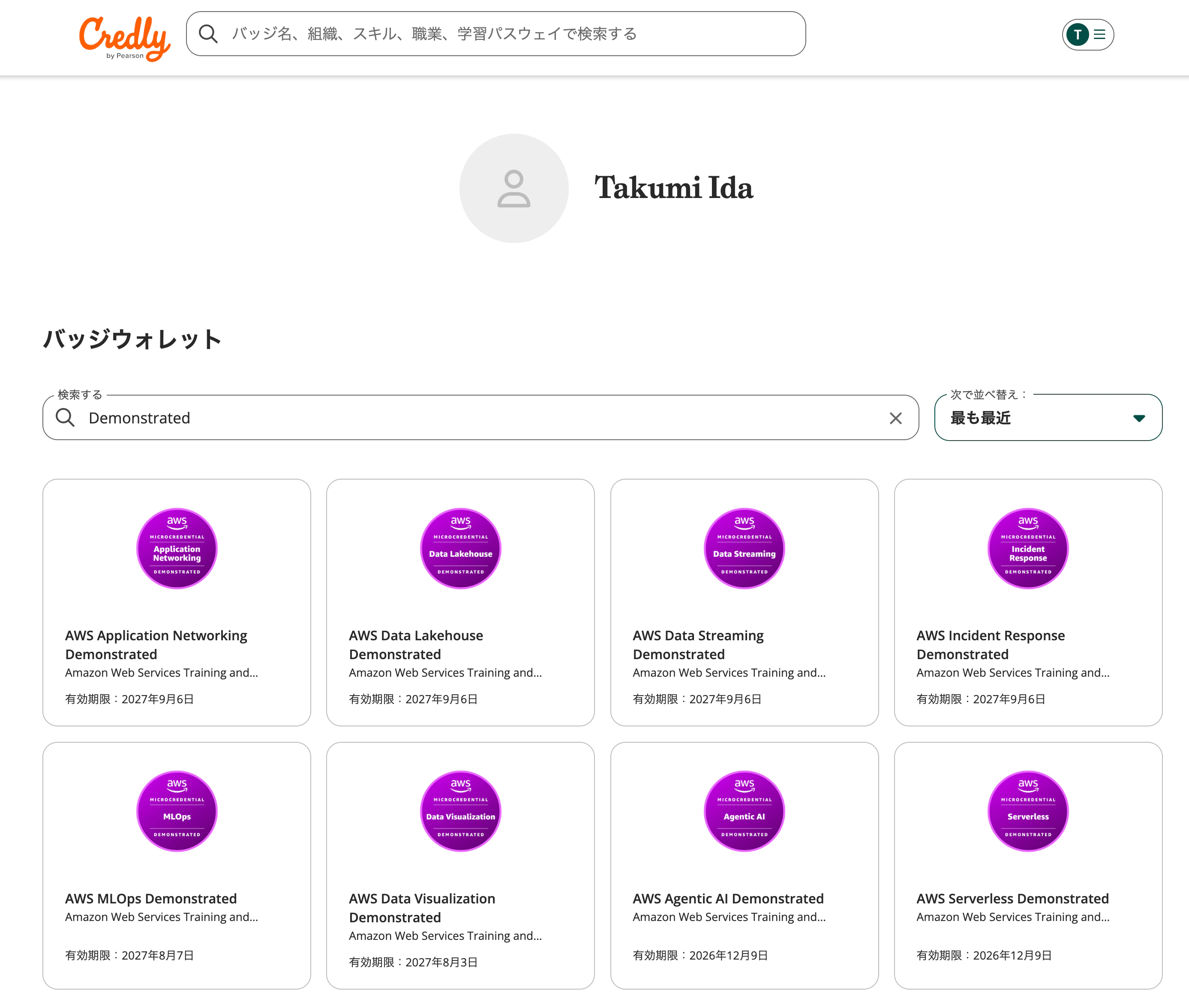Focus the top global badge search field

click(x=496, y=34)
